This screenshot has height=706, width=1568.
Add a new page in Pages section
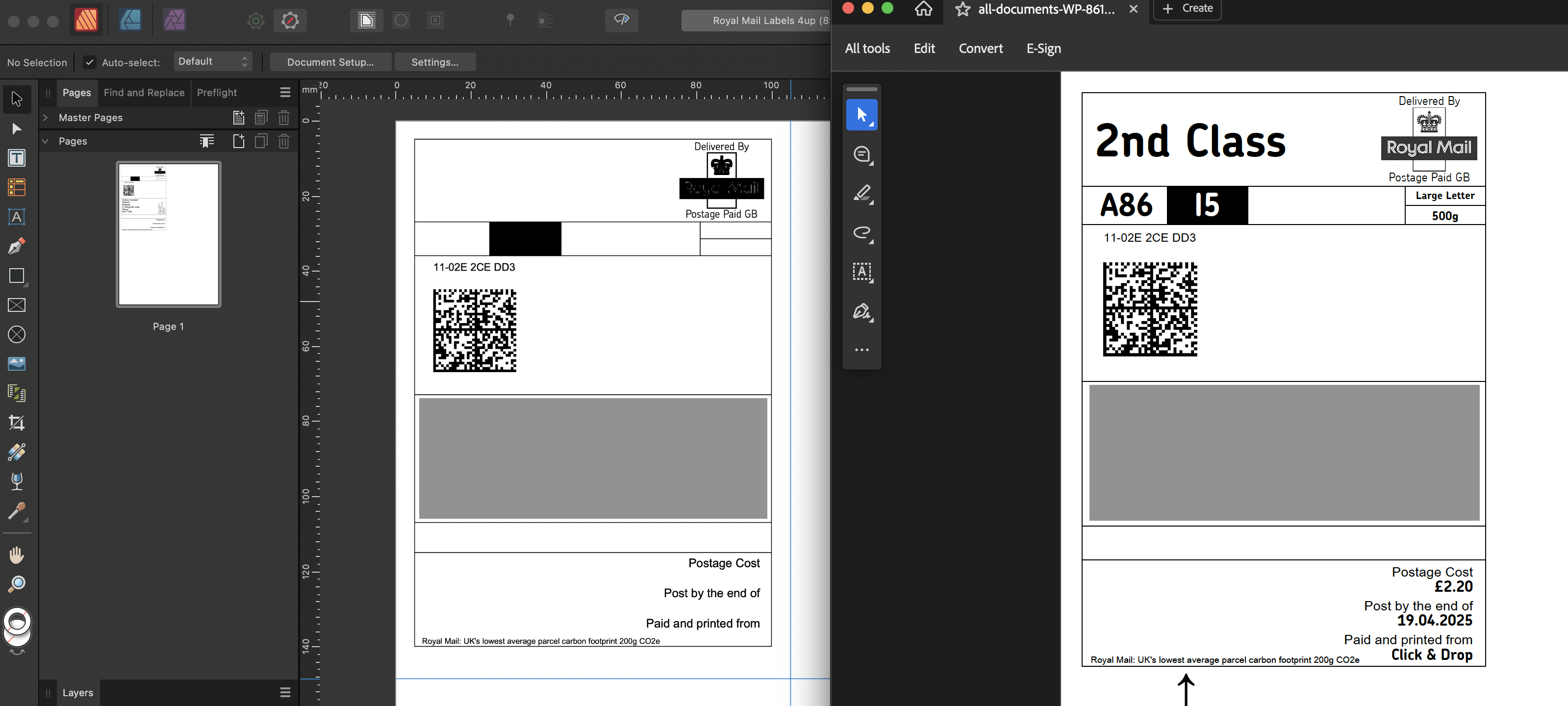click(239, 141)
